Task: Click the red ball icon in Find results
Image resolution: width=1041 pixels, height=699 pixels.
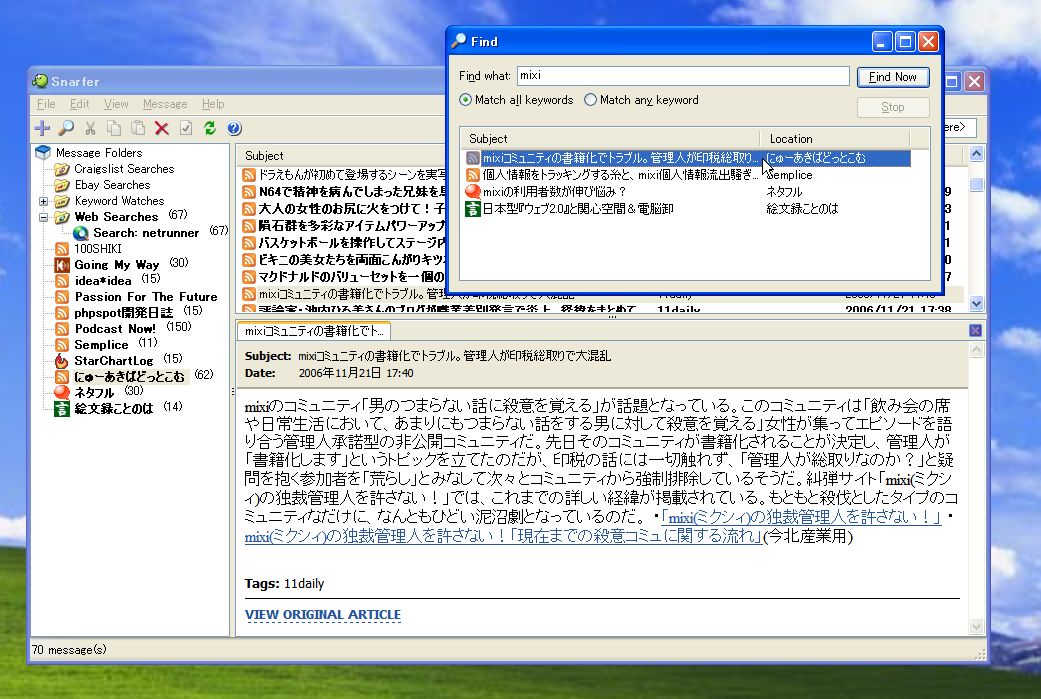Action: pyautogui.click(x=473, y=192)
